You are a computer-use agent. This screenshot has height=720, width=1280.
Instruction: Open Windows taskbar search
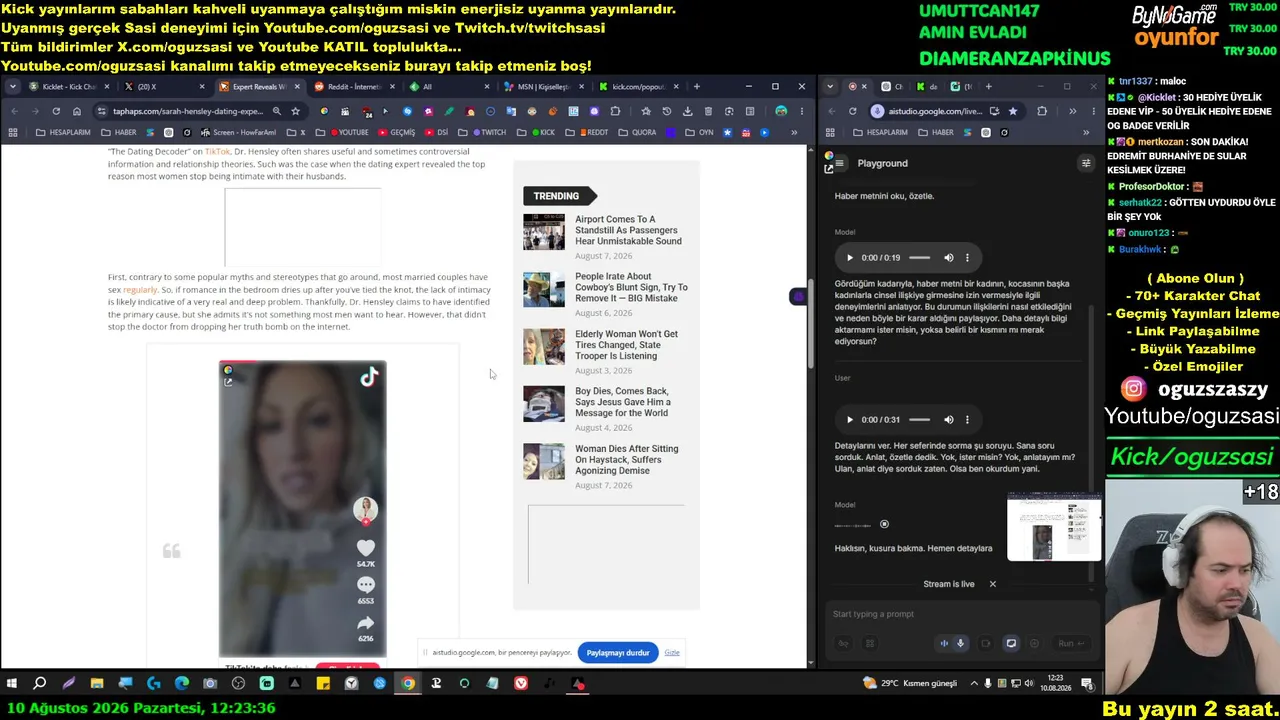pyautogui.click(x=40, y=684)
